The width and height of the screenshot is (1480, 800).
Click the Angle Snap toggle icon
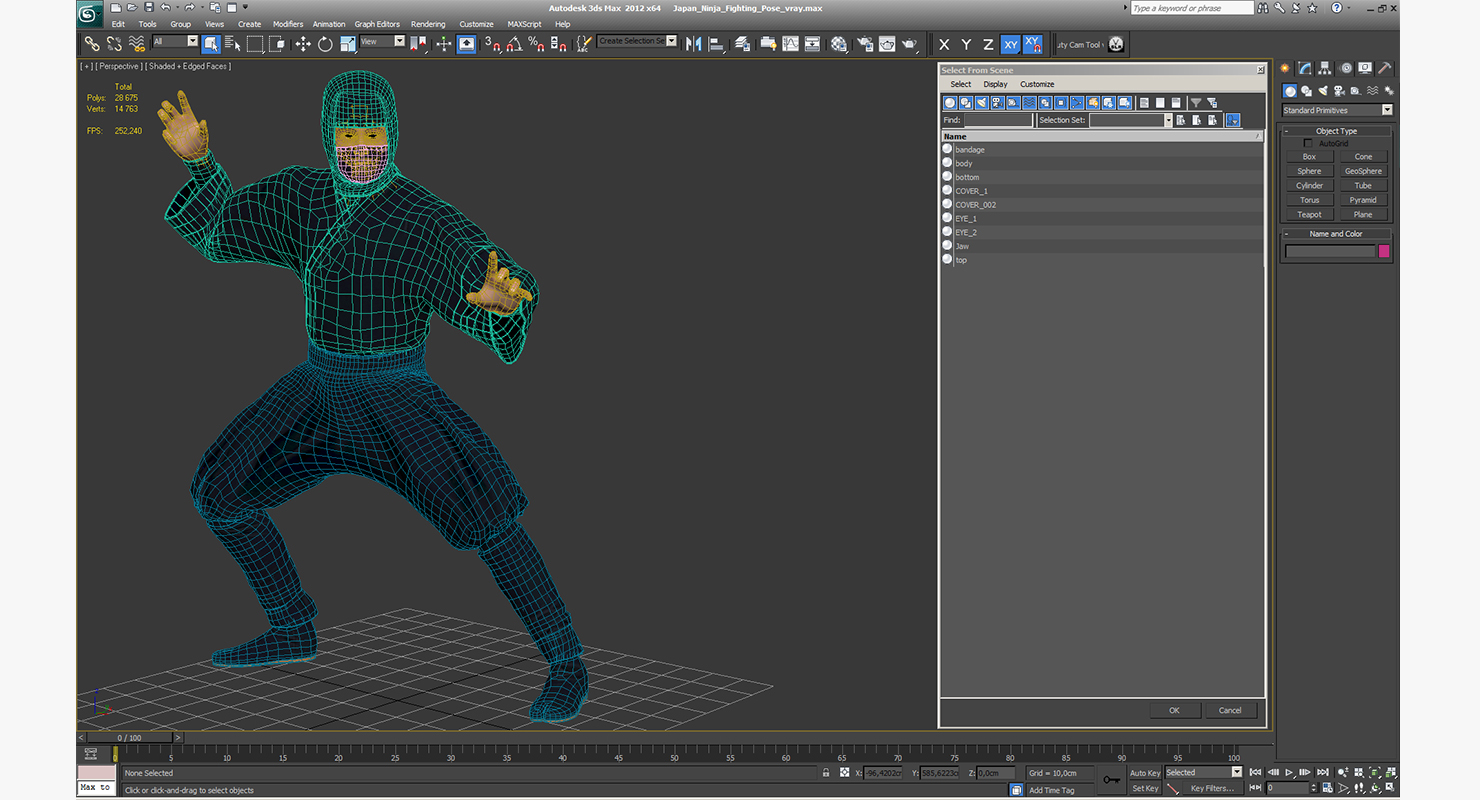tap(514, 44)
